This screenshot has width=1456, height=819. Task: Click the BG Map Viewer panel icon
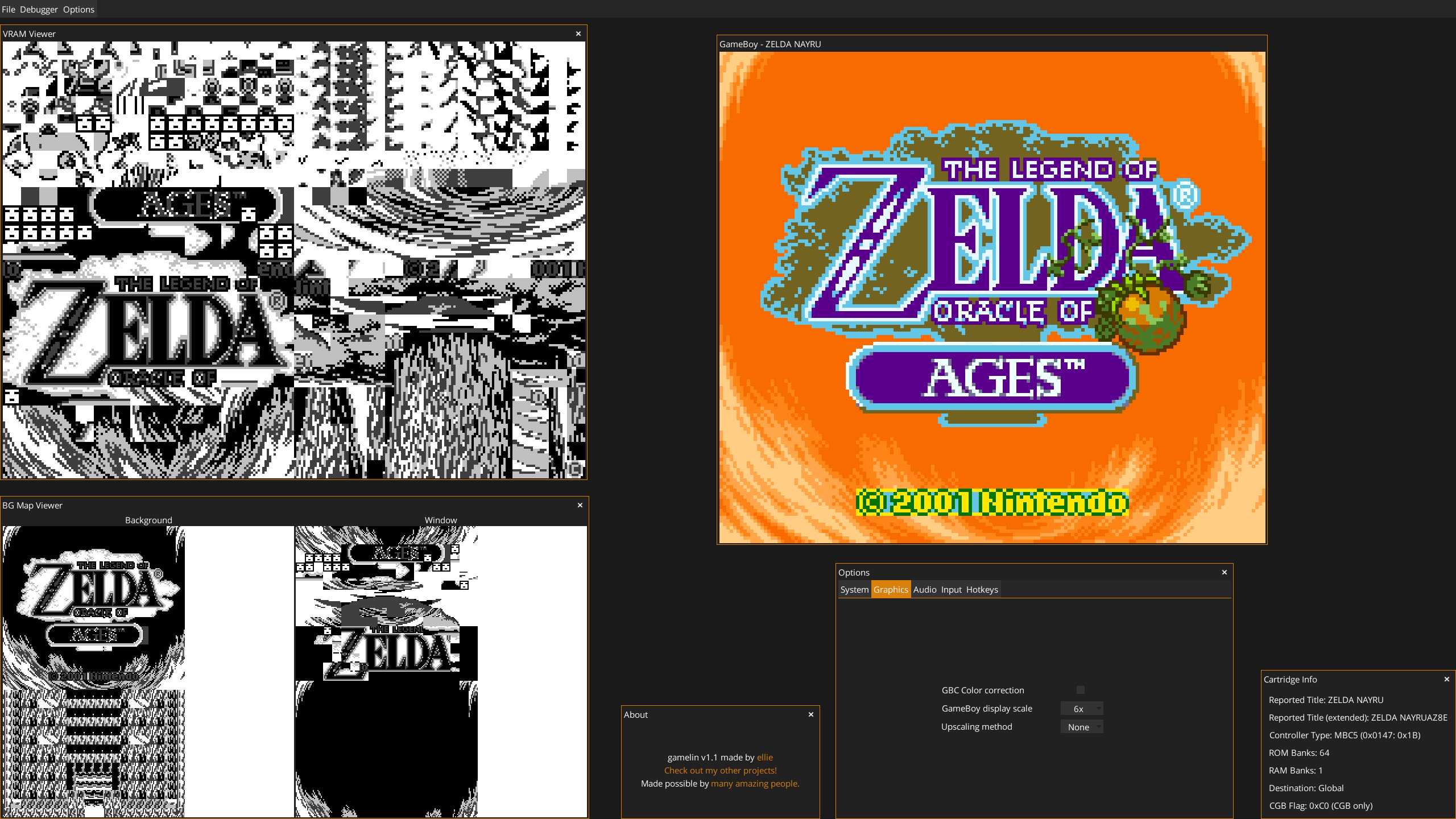coord(579,505)
